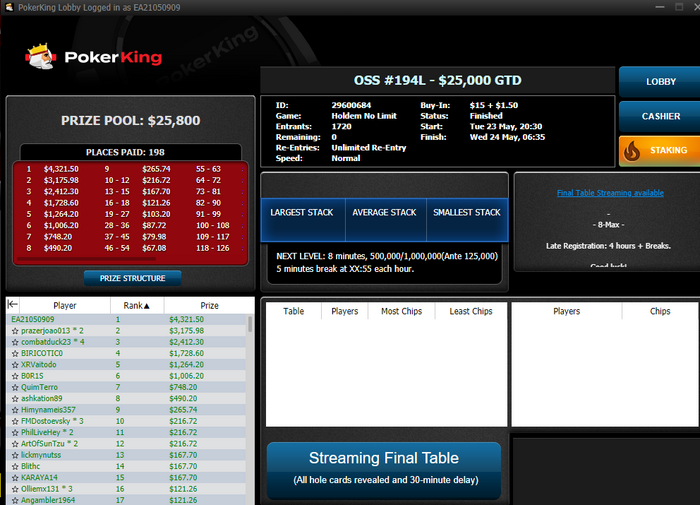Click the payout row 46 - 54 $67.08
Viewport: 700px width, 505px height.
[x=135, y=248]
